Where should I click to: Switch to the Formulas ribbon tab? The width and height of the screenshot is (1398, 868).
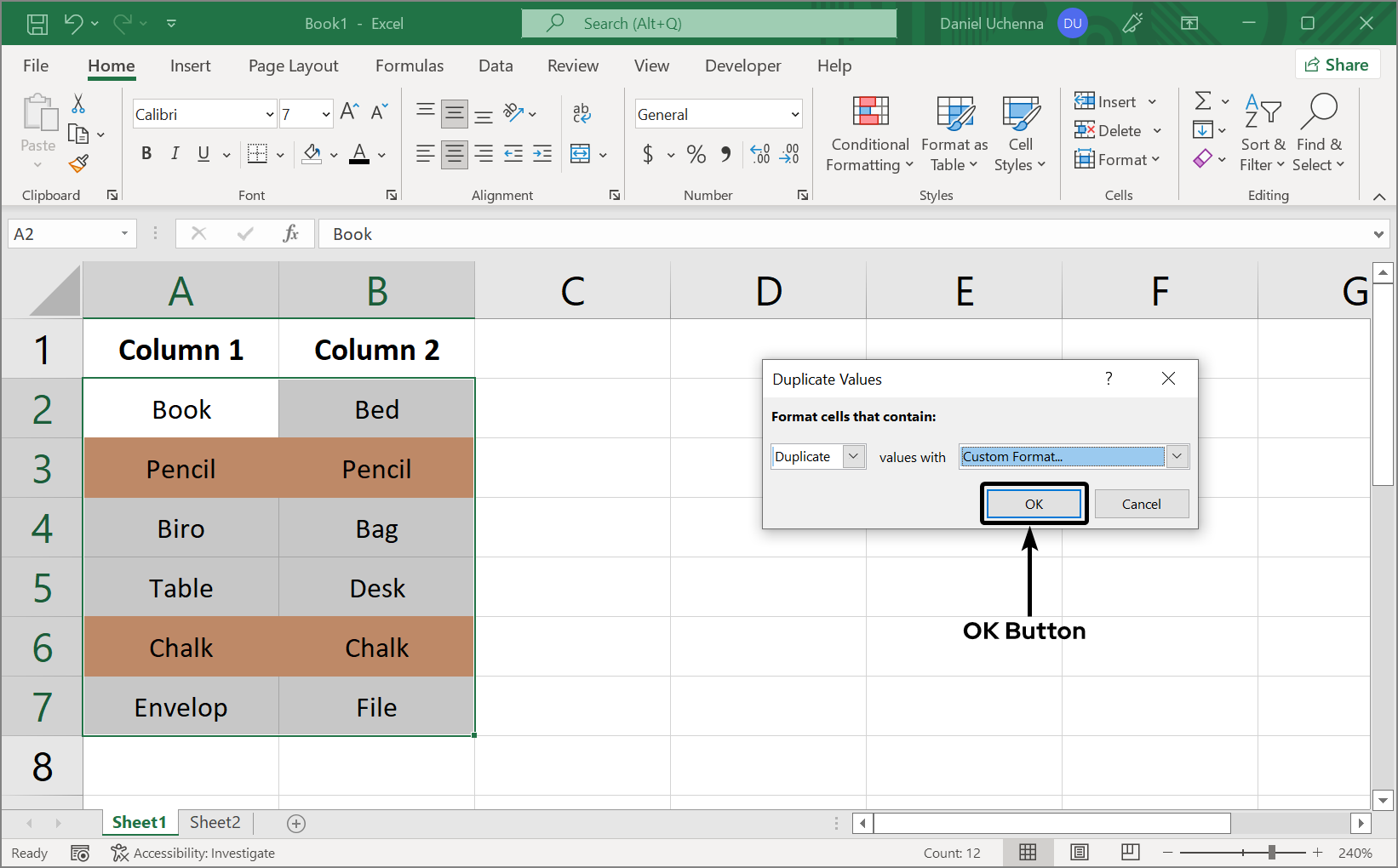pos(410,66)
